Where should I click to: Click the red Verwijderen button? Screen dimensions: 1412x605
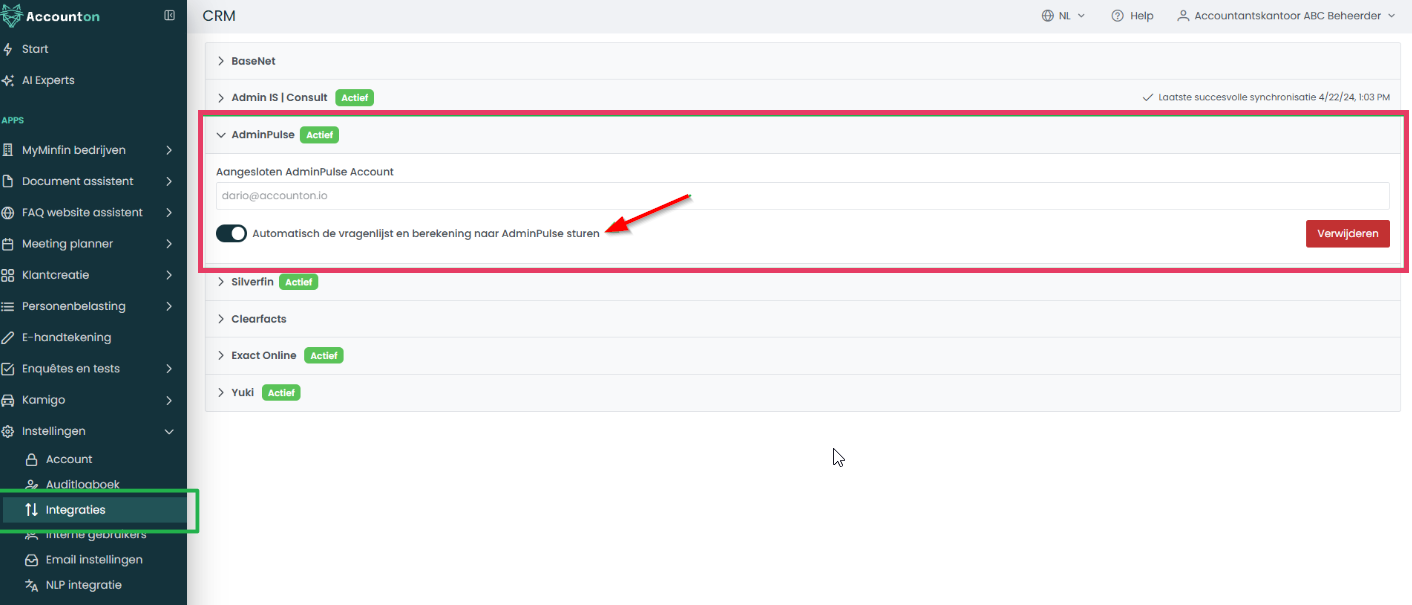click(x=1347, y=234)
